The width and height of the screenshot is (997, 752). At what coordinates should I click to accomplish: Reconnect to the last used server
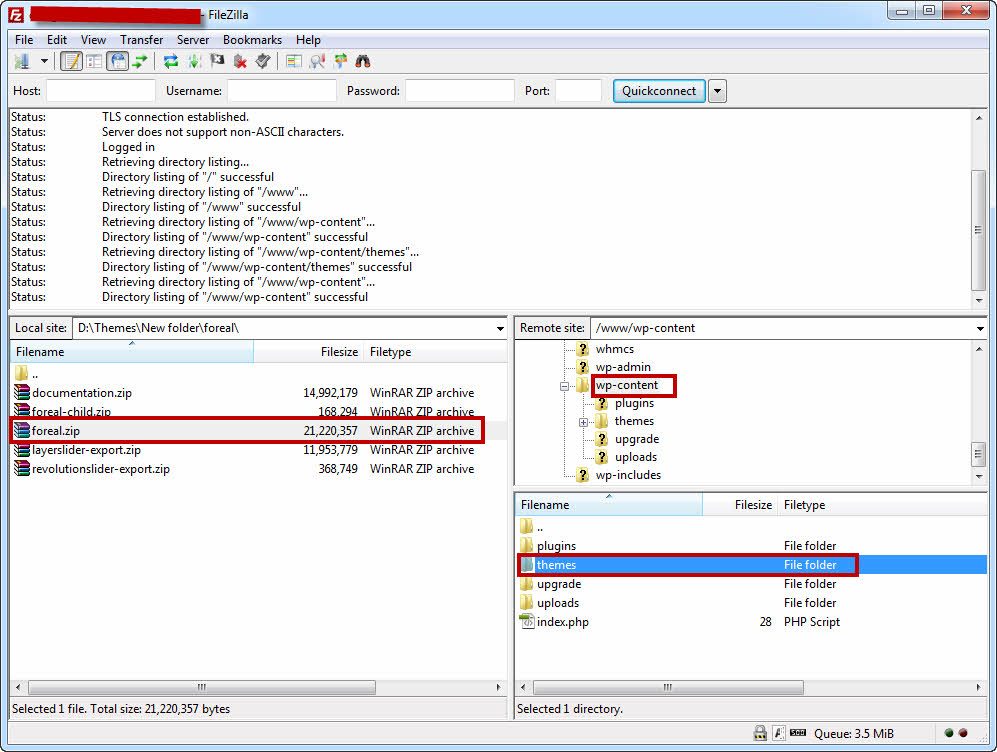(263, 61)
